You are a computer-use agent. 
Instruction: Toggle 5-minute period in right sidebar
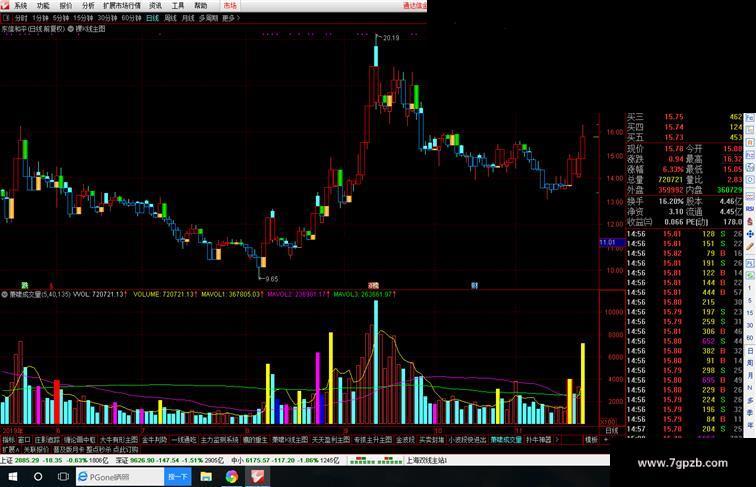pyautogui.click(x=750, y=300)
